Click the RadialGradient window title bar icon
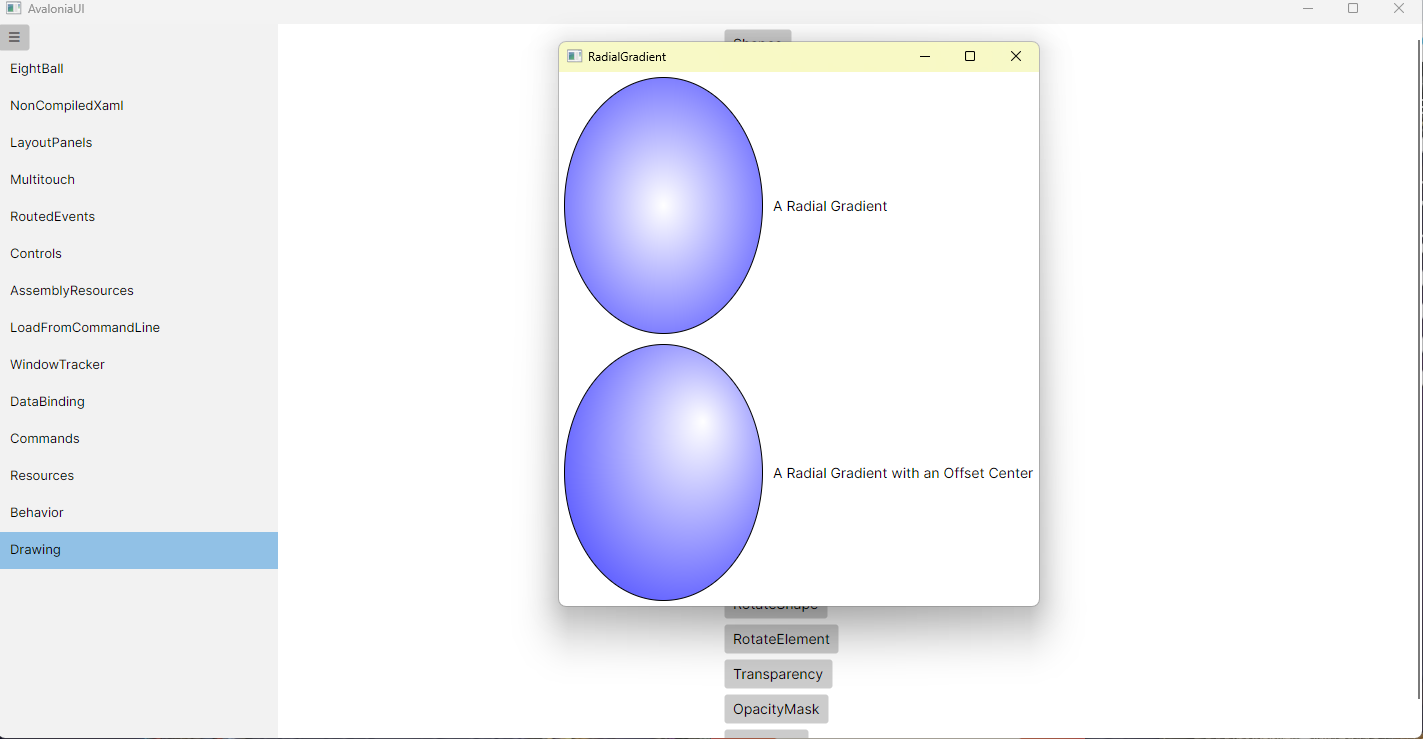 pyautogui.click(x=575, y=56)
